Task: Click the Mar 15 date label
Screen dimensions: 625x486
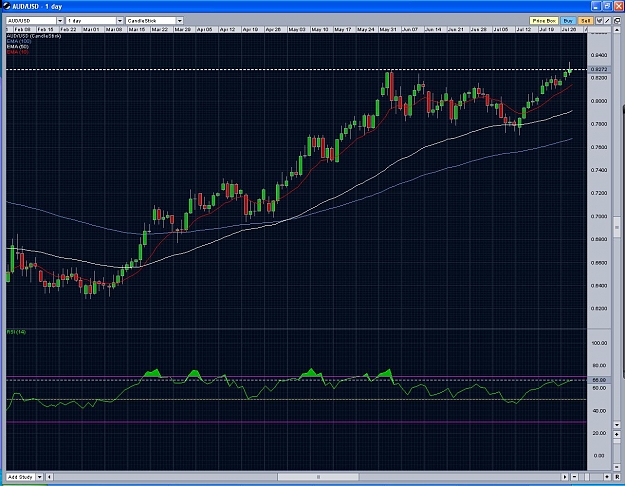Action: click(x=137, y=30)
